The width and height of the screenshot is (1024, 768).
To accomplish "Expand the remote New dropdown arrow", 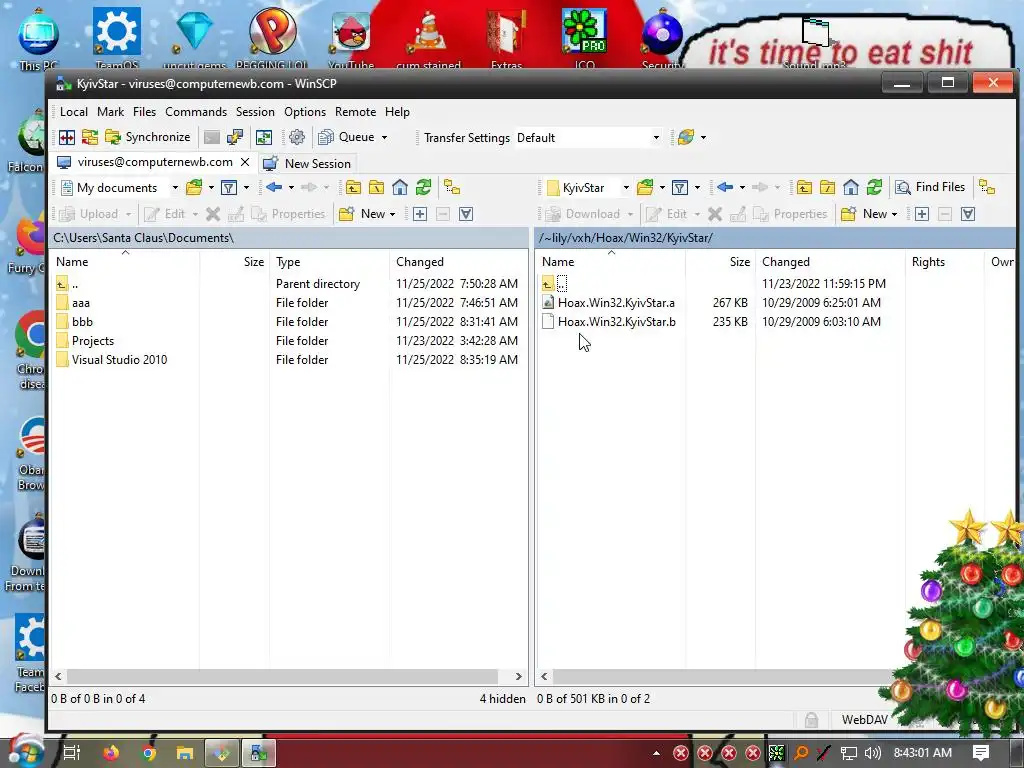I will click(895, 214).
